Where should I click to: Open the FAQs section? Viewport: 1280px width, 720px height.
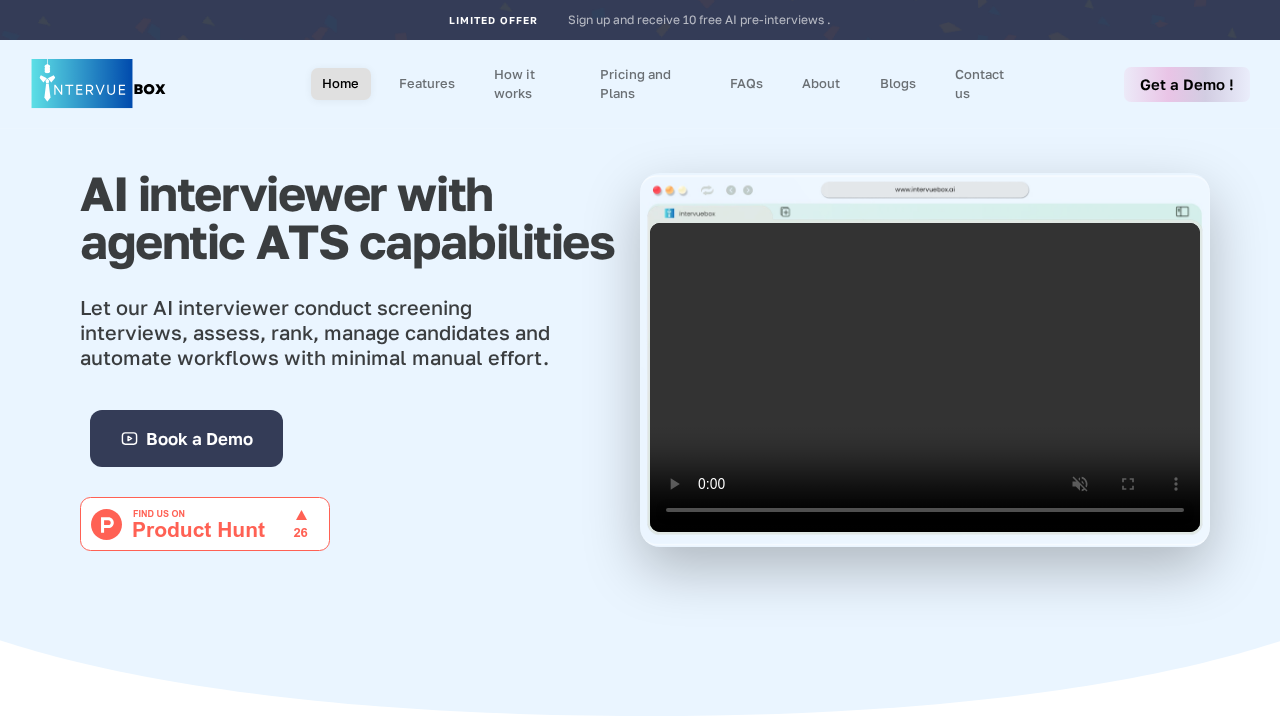pyautogui.click(x=746, y=84)
